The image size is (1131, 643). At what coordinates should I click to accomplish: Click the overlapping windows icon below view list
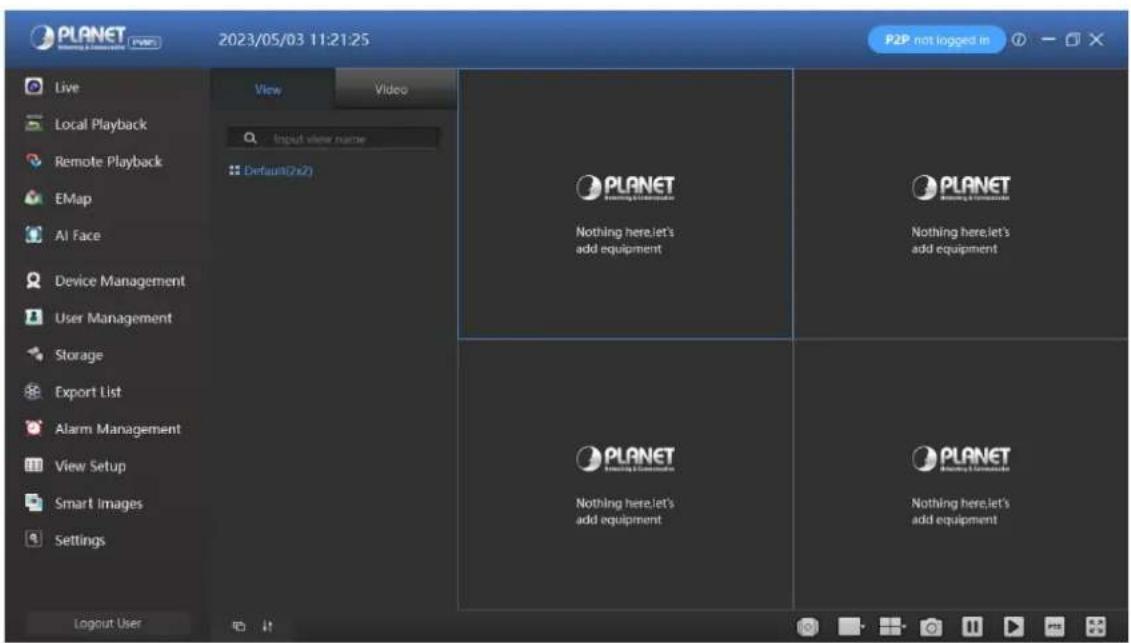pos(239,626)
